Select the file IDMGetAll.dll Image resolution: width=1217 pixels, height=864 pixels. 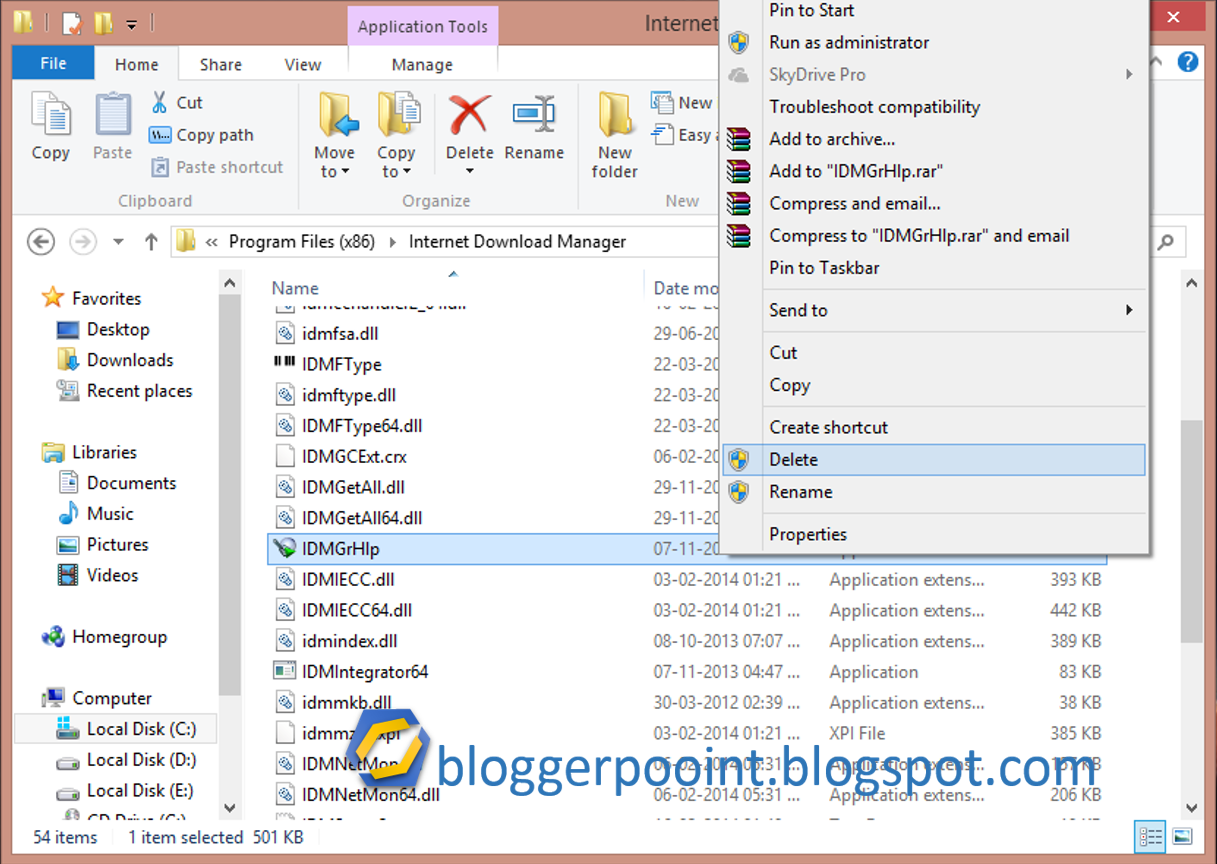(x=353, y=488)
